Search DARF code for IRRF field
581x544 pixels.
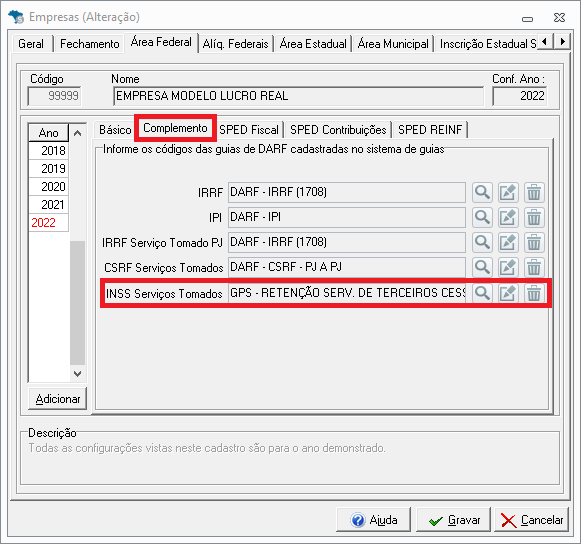(482, 192)
